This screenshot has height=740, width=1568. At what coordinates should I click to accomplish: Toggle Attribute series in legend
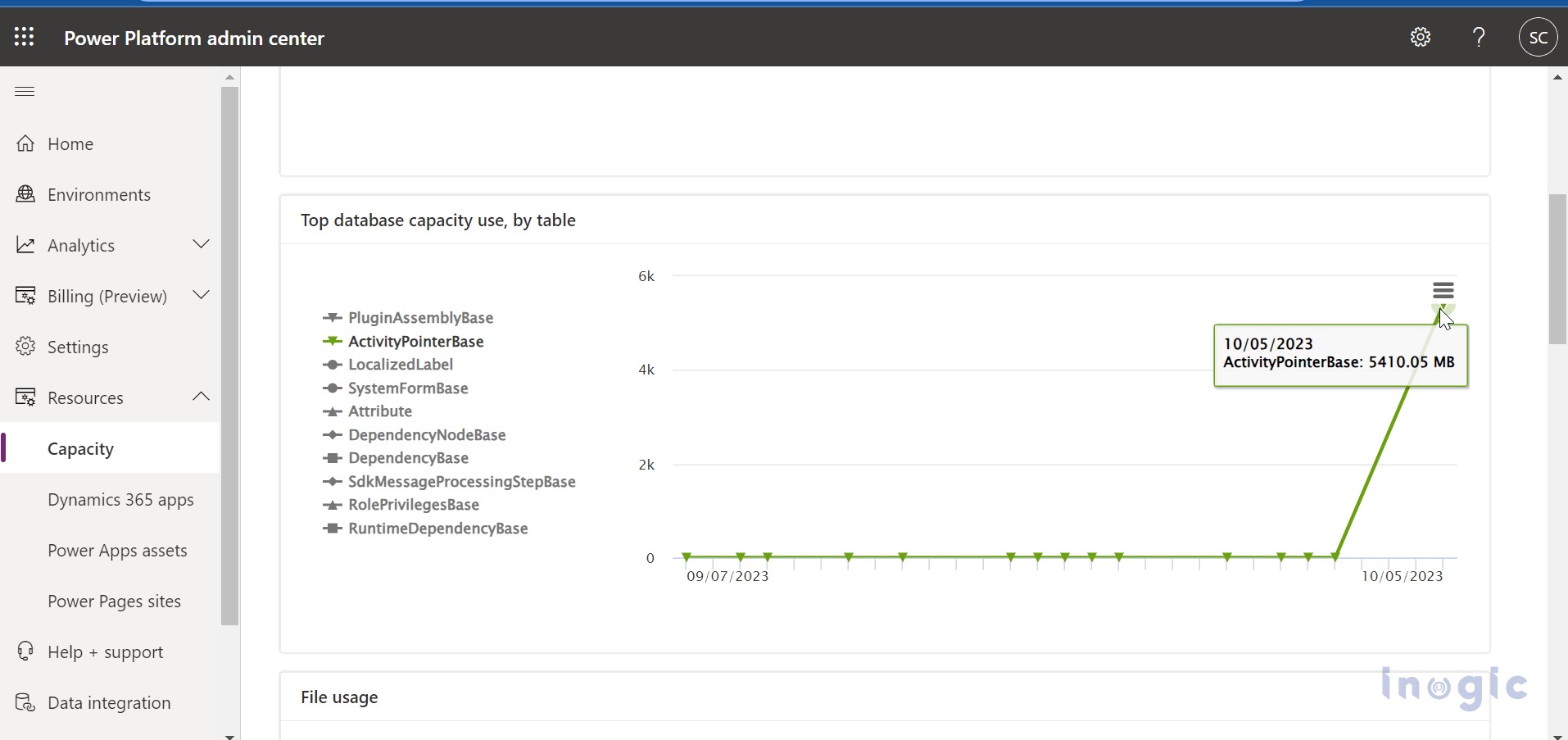(x=367, y=411)
